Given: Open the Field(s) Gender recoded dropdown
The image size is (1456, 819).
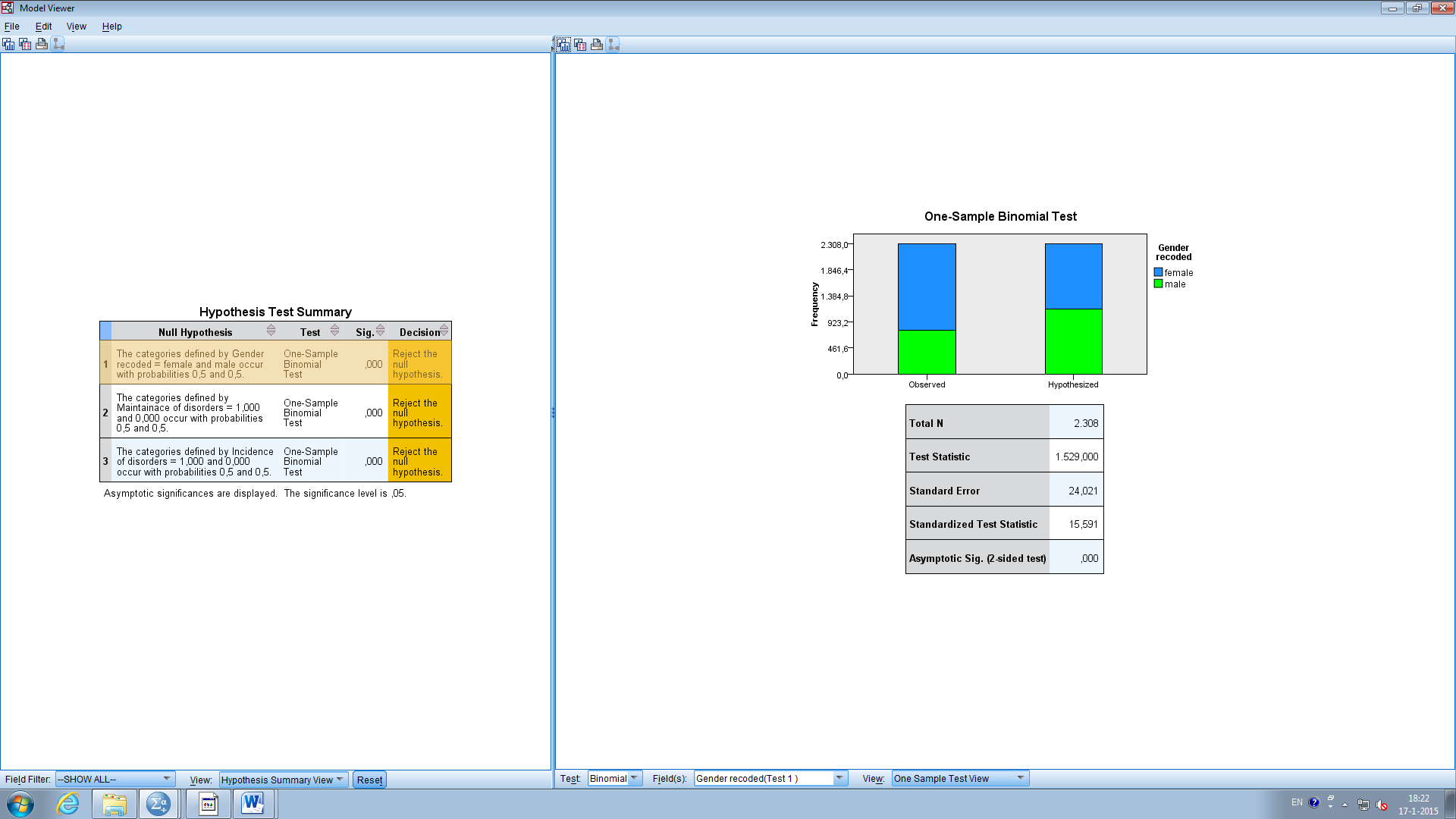Looking at the screenshot, I should 839,778.
